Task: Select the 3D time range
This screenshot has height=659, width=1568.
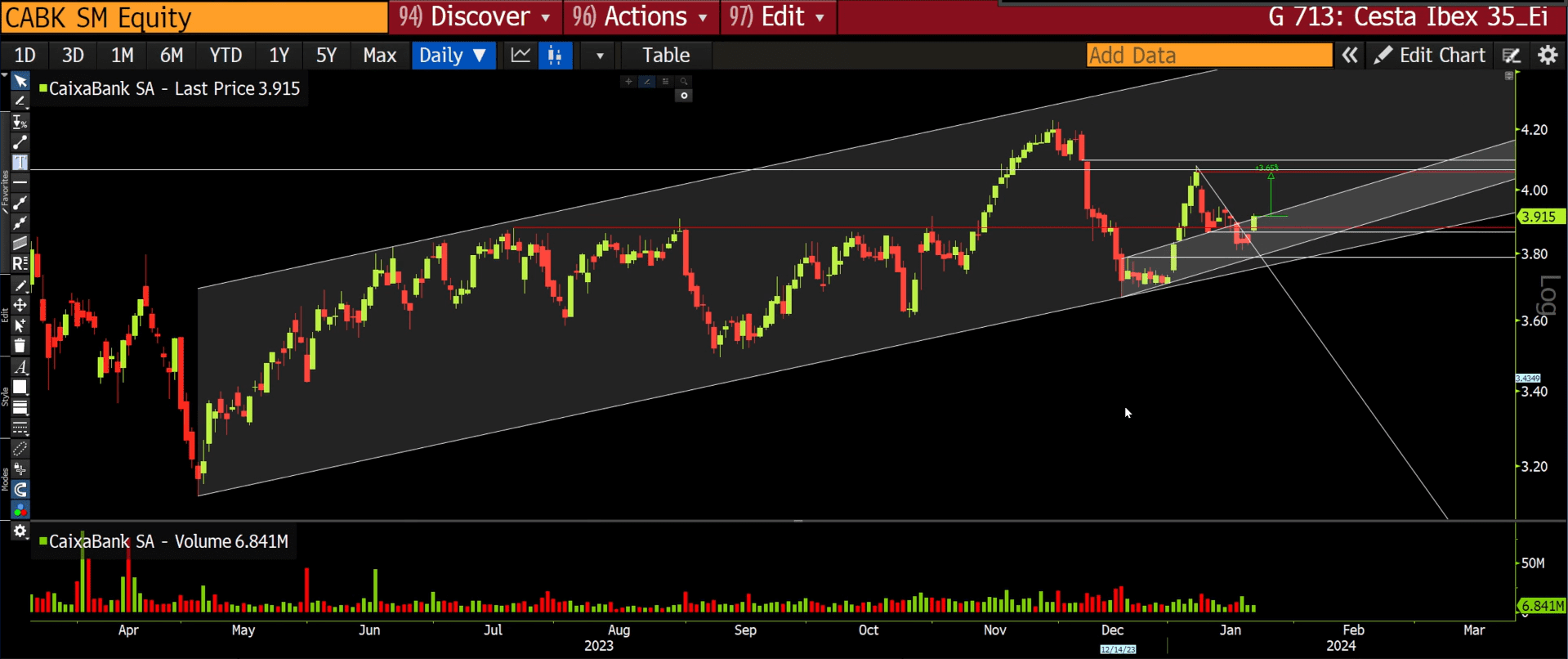Action: coord(74,55)
